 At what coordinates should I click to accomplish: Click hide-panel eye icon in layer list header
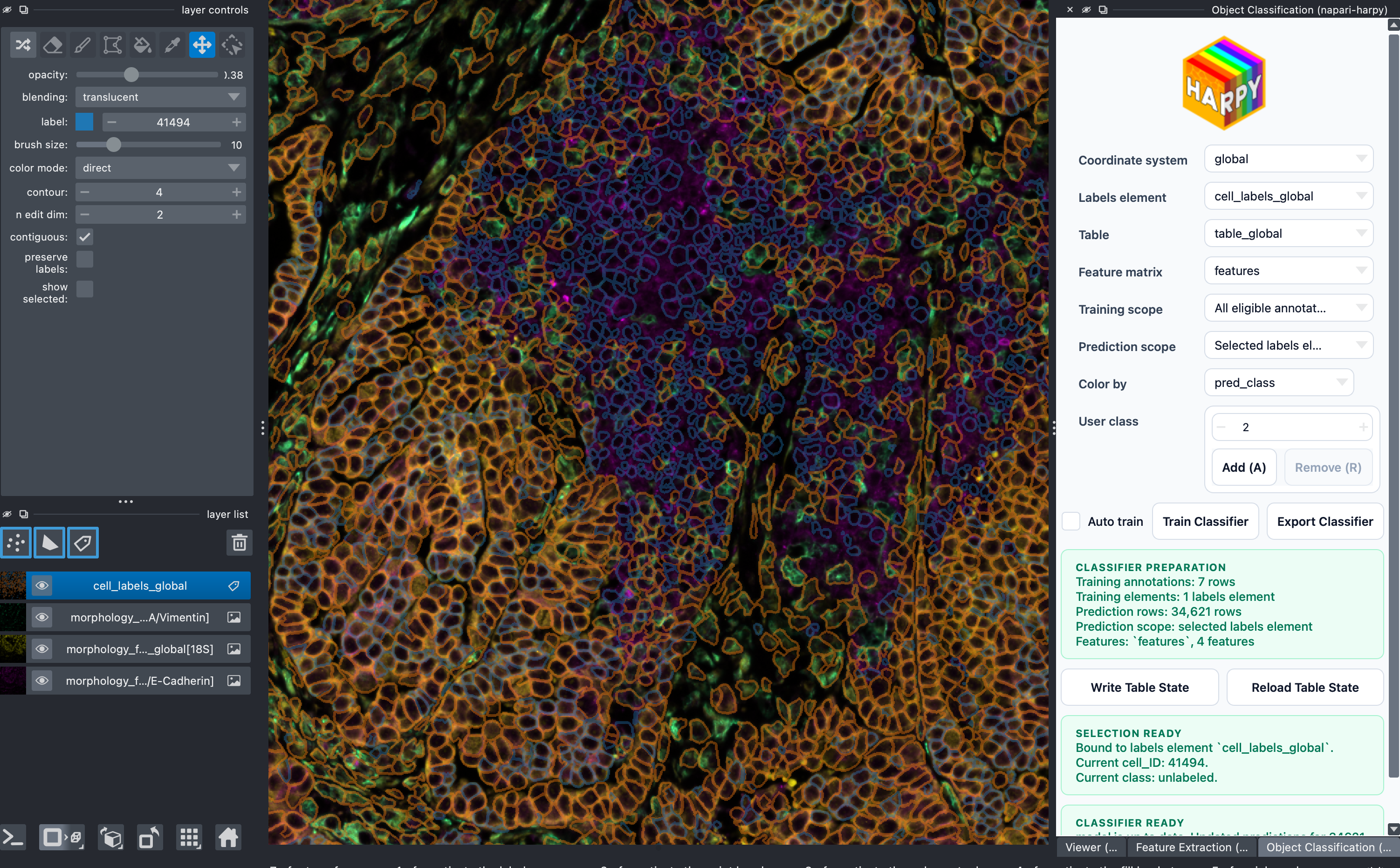(7, 514)
